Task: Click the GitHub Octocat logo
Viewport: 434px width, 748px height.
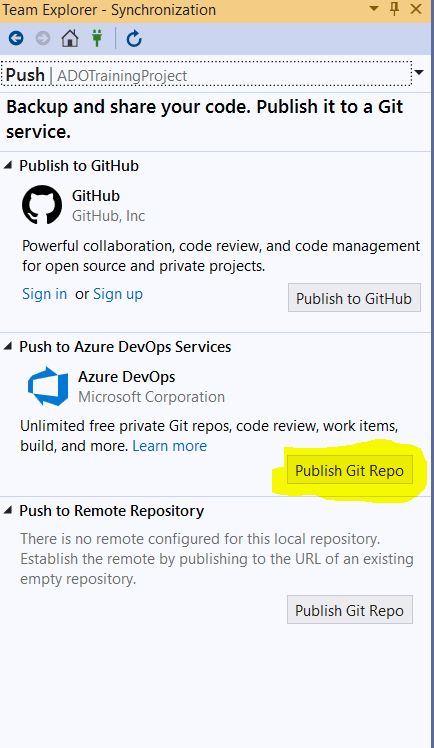Action: pyautogui.click(x=42, y=205)
